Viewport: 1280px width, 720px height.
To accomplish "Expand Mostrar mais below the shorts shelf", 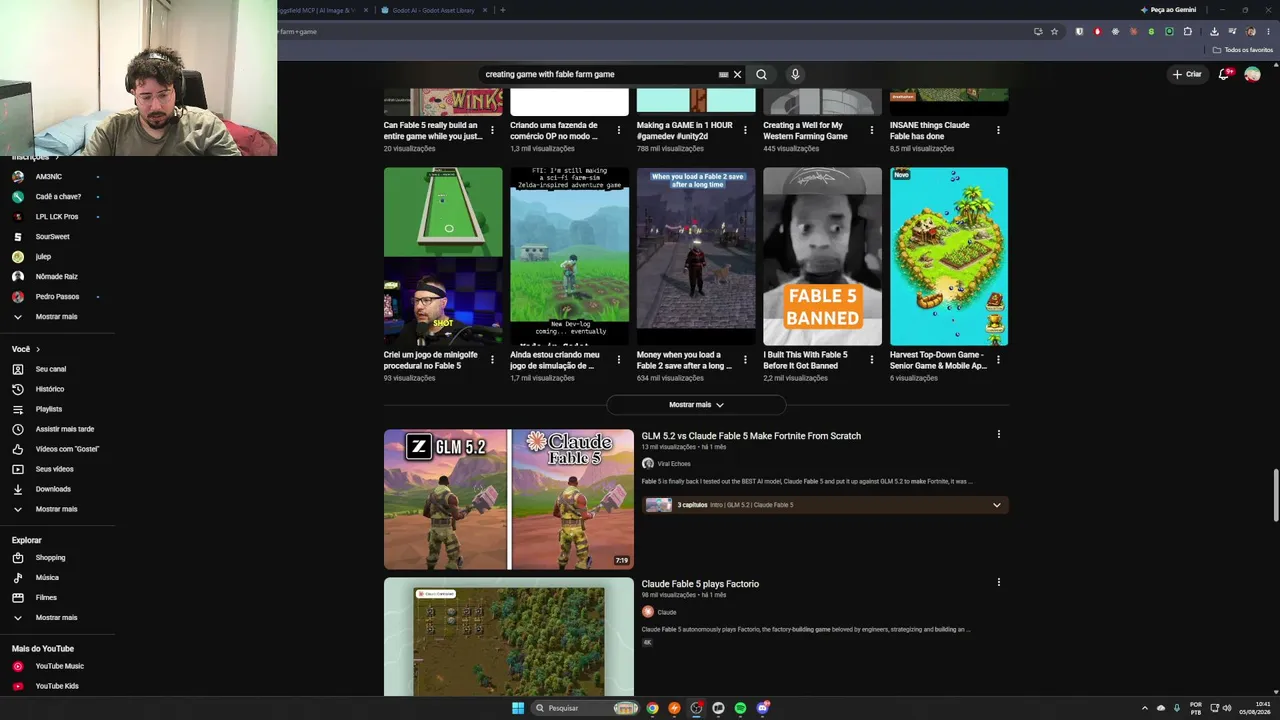I will coord(696,405).
